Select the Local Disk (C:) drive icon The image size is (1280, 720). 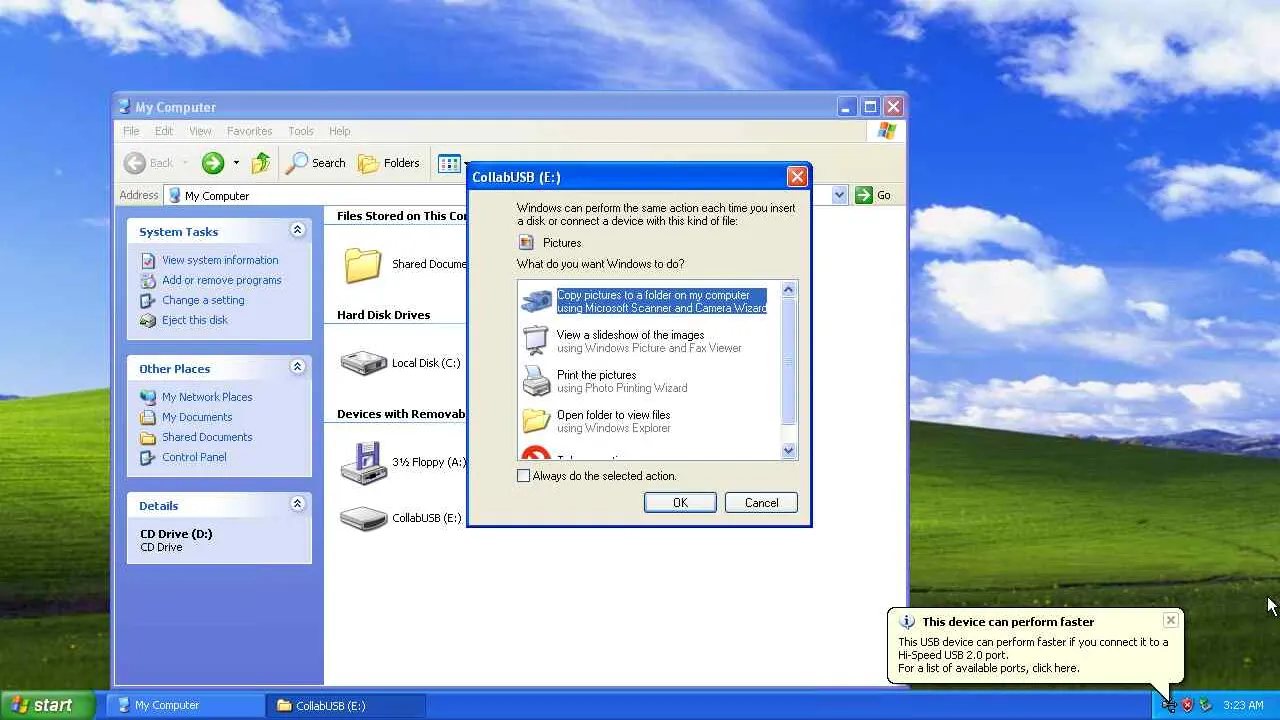[x=363, y=362]
